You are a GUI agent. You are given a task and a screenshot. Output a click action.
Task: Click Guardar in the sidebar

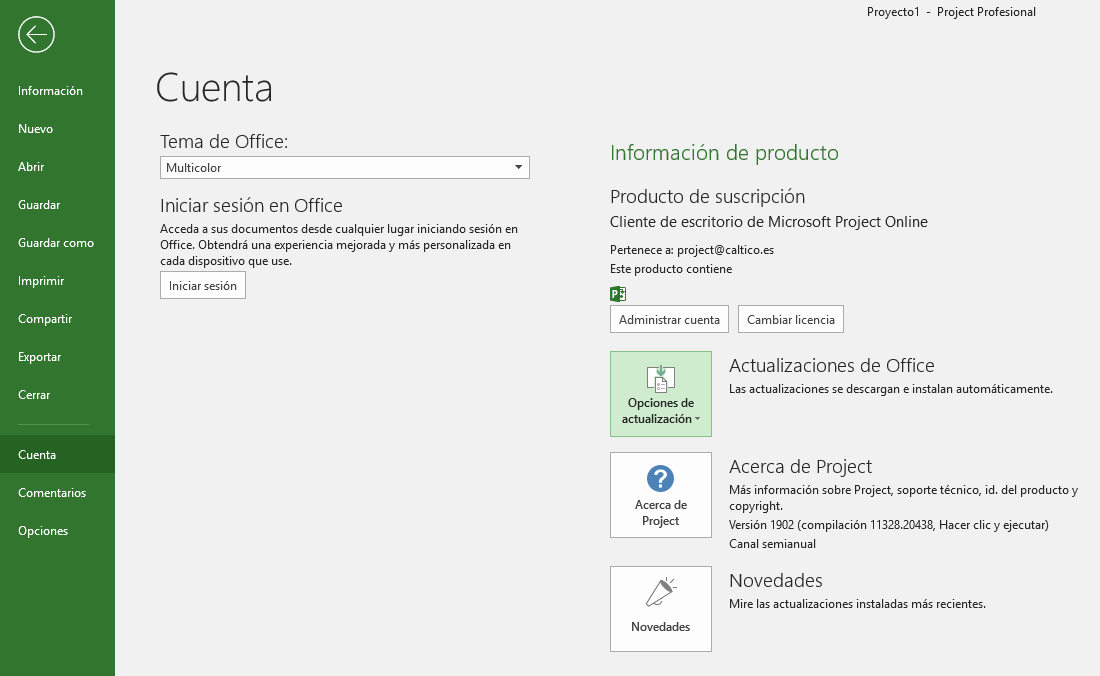58,204
